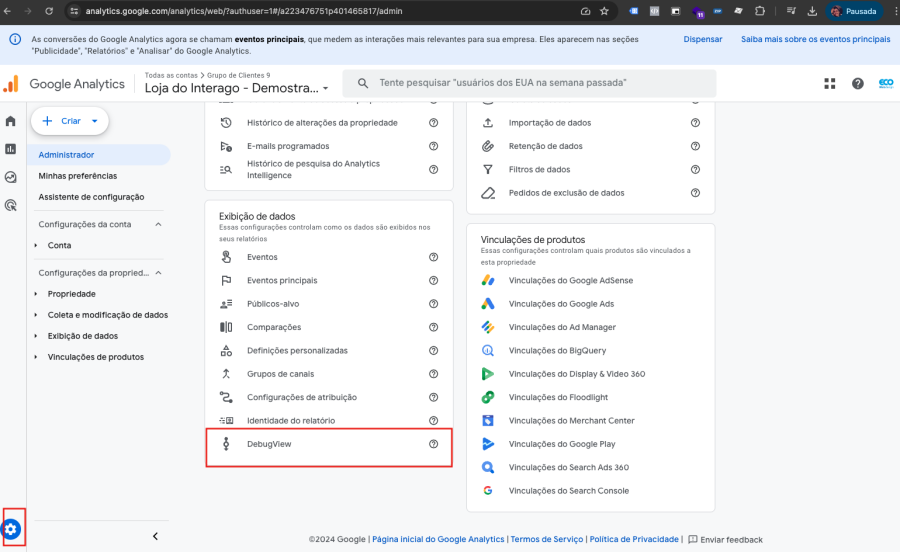Click the help icon next to Públicos-alvo
The height and width of the screenshot is (552, 900).
pos(433,304)
